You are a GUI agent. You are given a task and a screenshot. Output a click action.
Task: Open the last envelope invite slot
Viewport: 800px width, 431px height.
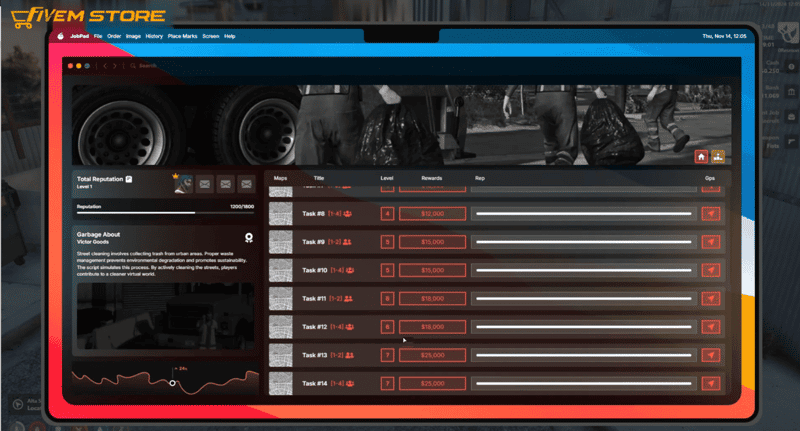[x=246, y=184]
